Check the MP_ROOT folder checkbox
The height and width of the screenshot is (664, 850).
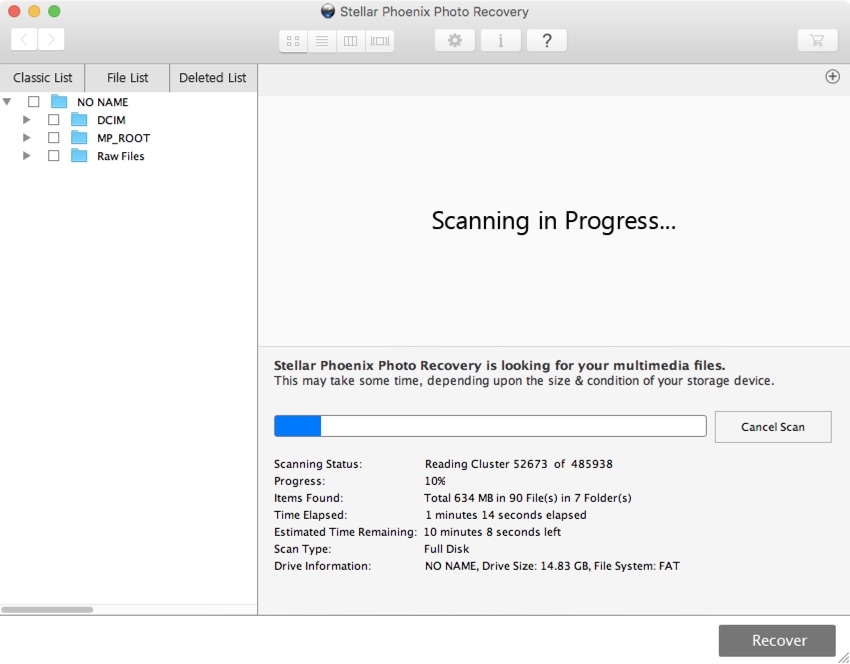tap(54, 138)
